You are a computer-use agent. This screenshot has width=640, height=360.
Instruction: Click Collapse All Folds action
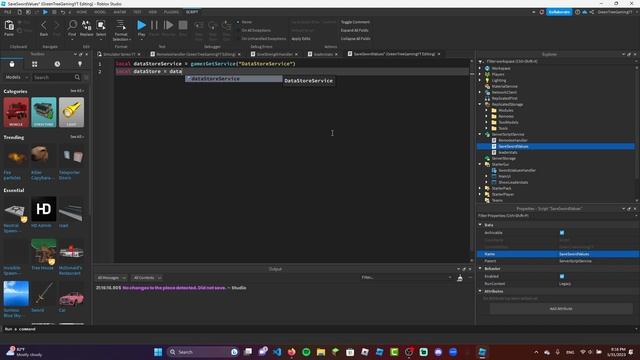coord(356,39)
